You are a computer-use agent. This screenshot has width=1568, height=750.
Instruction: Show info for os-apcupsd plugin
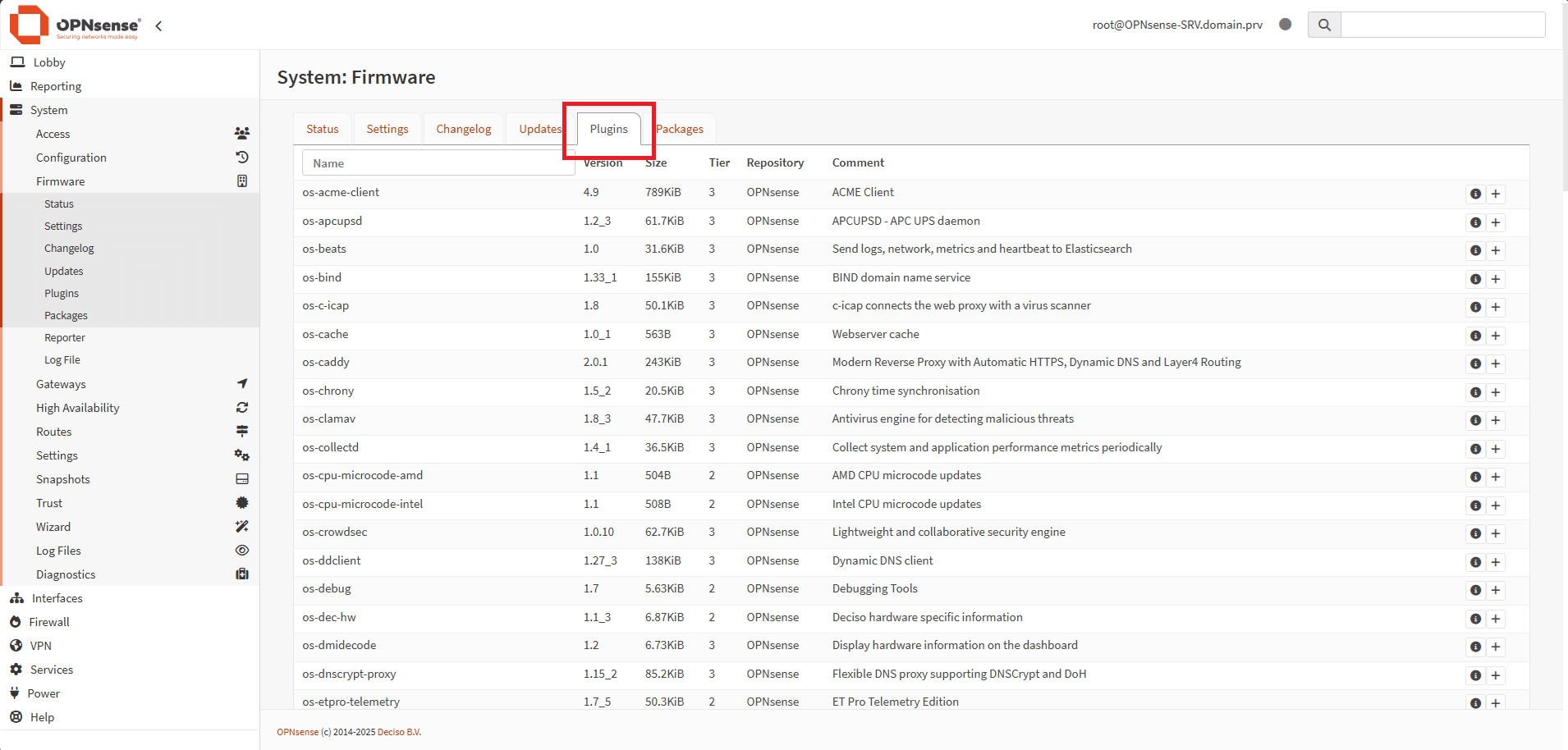tap(1475, 222)
